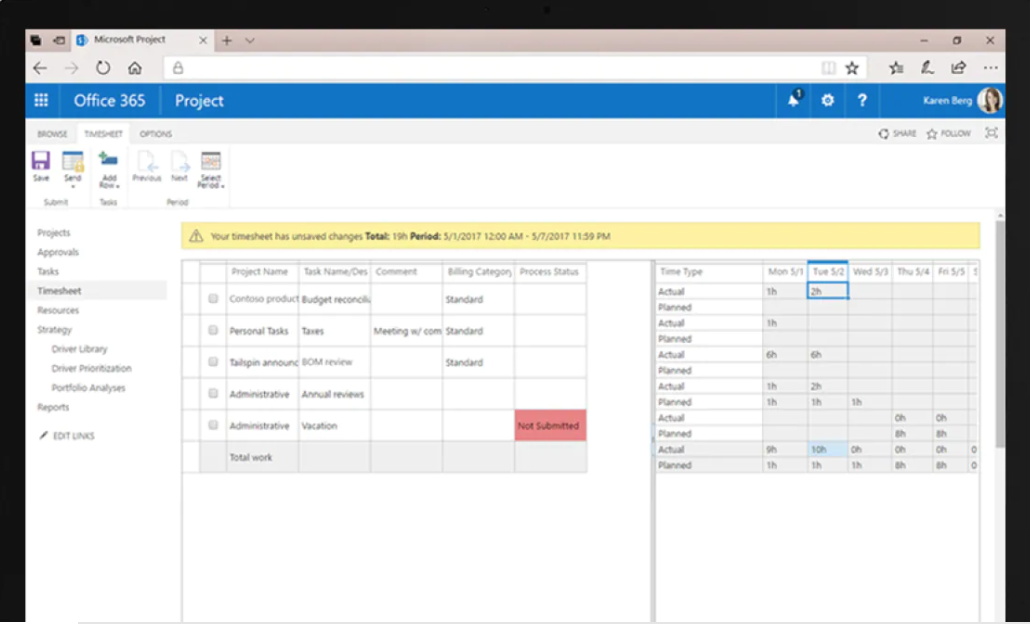
Task: Check the Tailspin announcement row checkbox
Action: (x=213, y=362)
